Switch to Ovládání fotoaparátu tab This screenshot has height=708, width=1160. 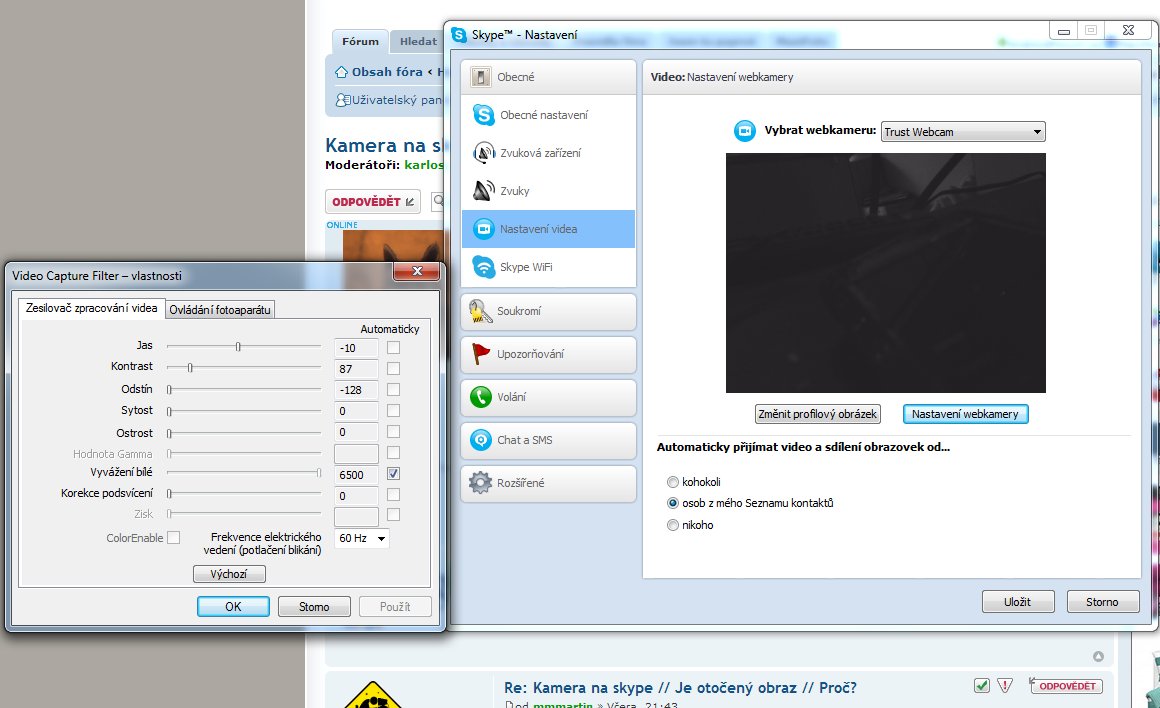(220, 310)
